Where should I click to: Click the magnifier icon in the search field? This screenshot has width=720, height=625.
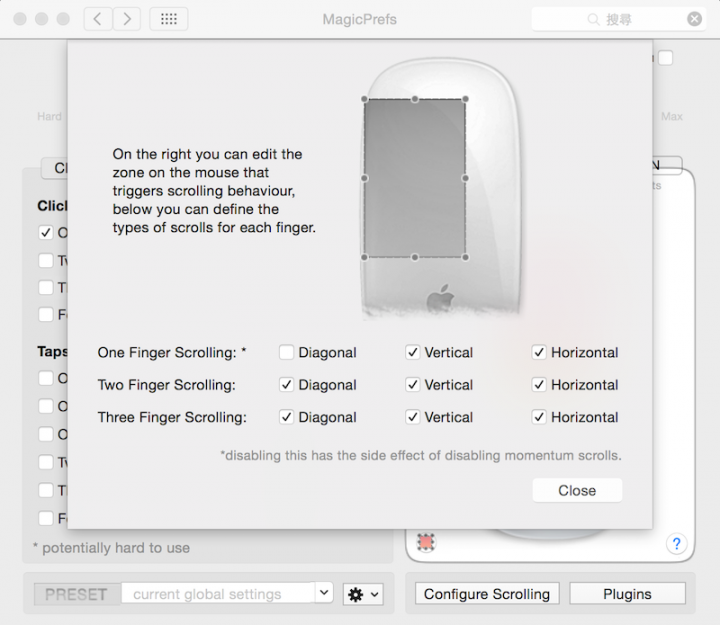[593, 19]
